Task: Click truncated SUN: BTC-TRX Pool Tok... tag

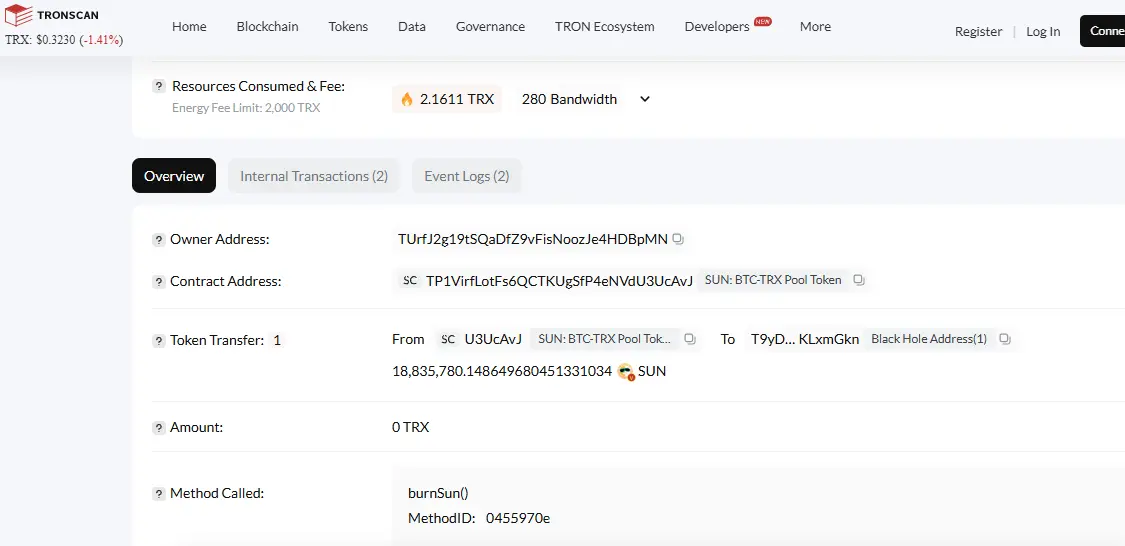Action: [604, 339]
